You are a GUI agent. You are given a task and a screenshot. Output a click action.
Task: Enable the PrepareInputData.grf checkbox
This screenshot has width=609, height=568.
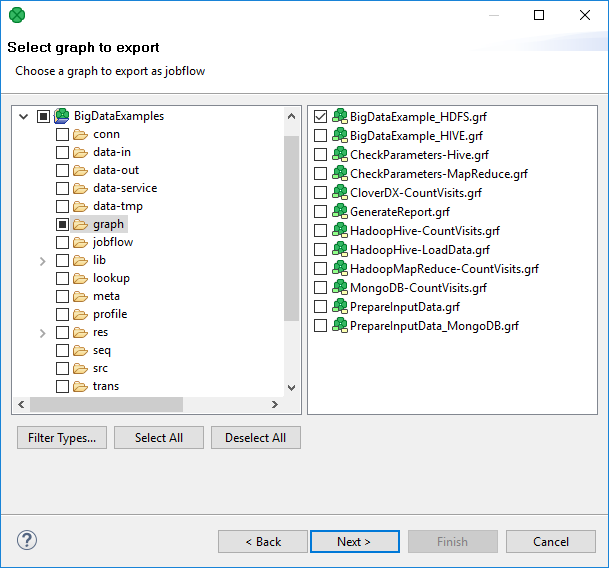click(321, 307)
